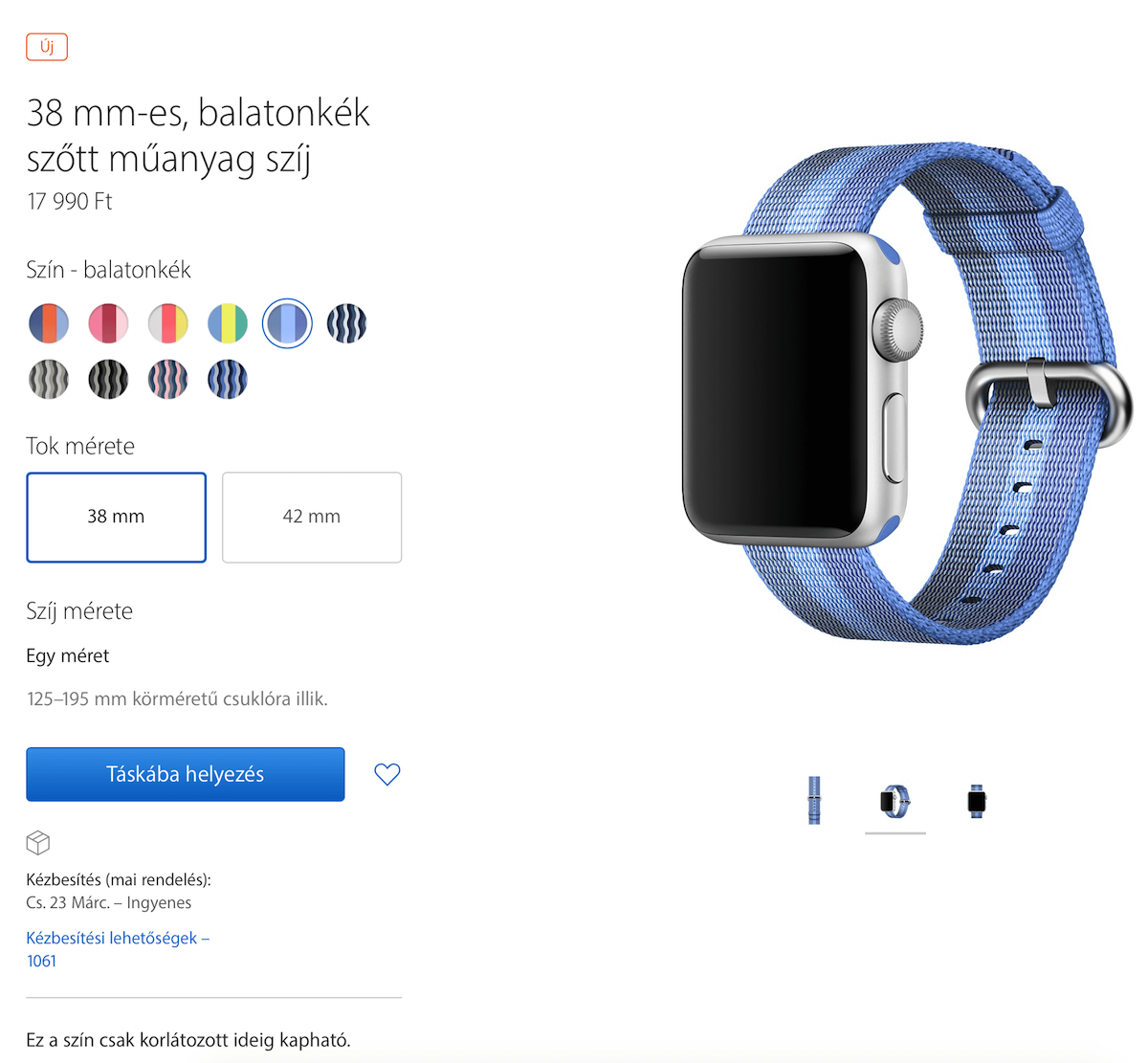Open the Kézbesítési lehetőségek – 1061 link

point(118,949)
